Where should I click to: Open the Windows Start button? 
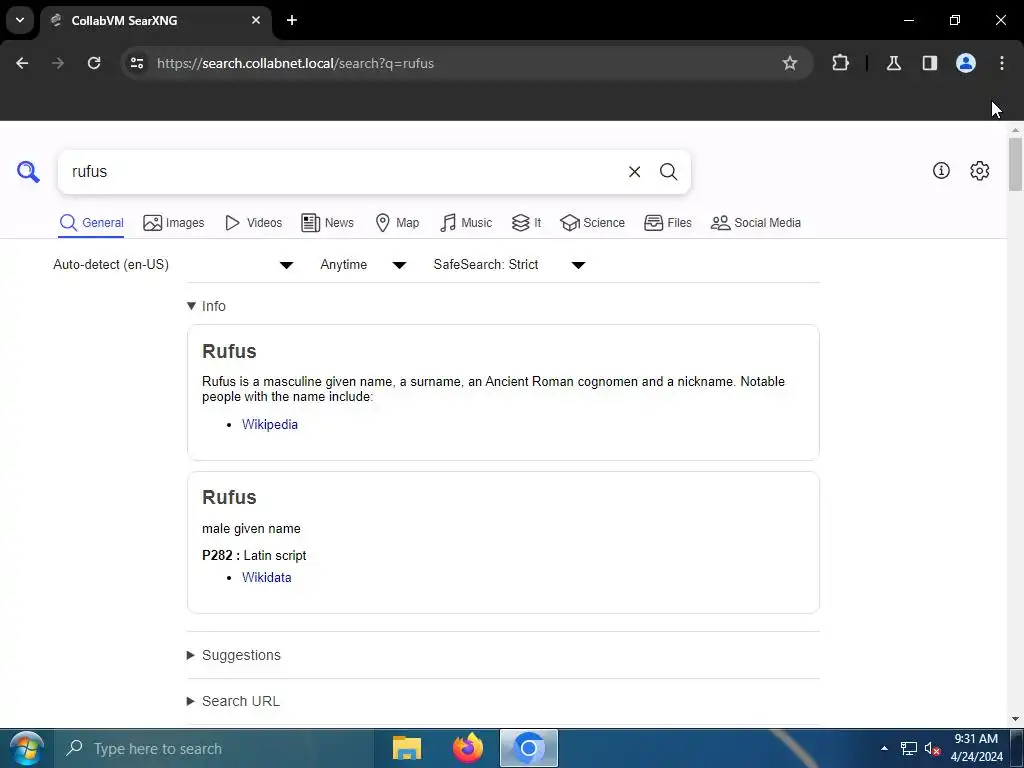pyautogui.click(x=26, y=748)
